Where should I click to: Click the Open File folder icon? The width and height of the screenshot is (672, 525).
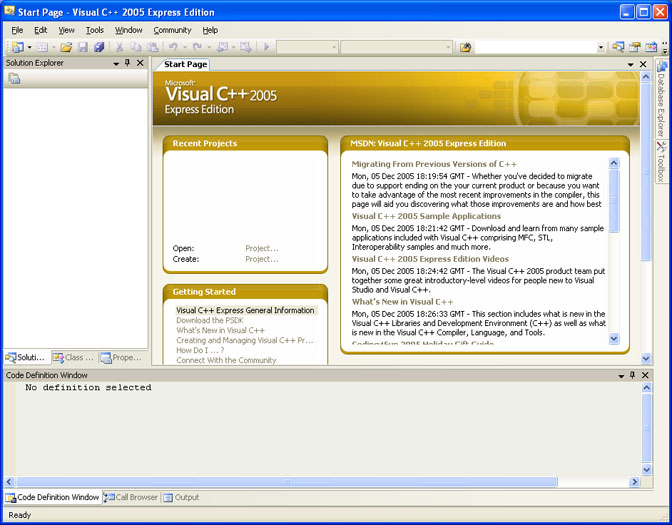pos(66,47)
